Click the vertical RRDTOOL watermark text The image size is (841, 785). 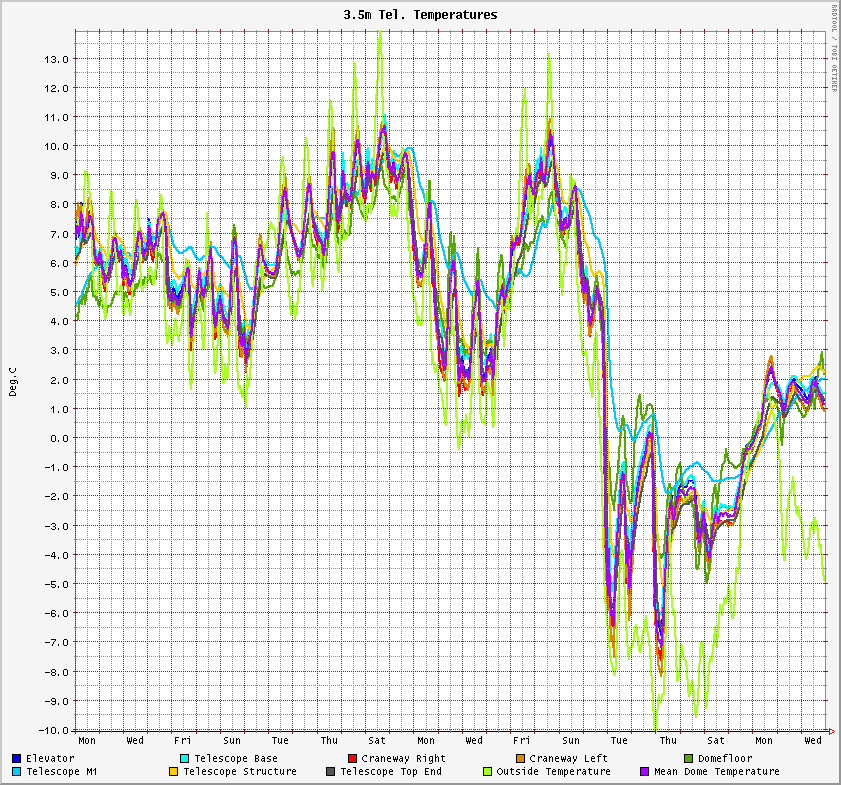pyautogui.click(x=834, y=48)
